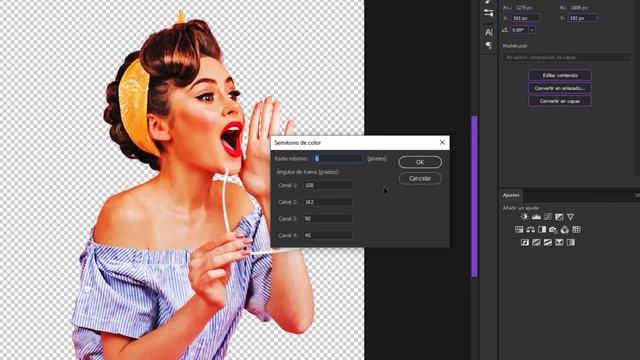This screenshot has width=640, height=360.
Task: Close the Semitono de color dialog
Action: tap(442, 142)
